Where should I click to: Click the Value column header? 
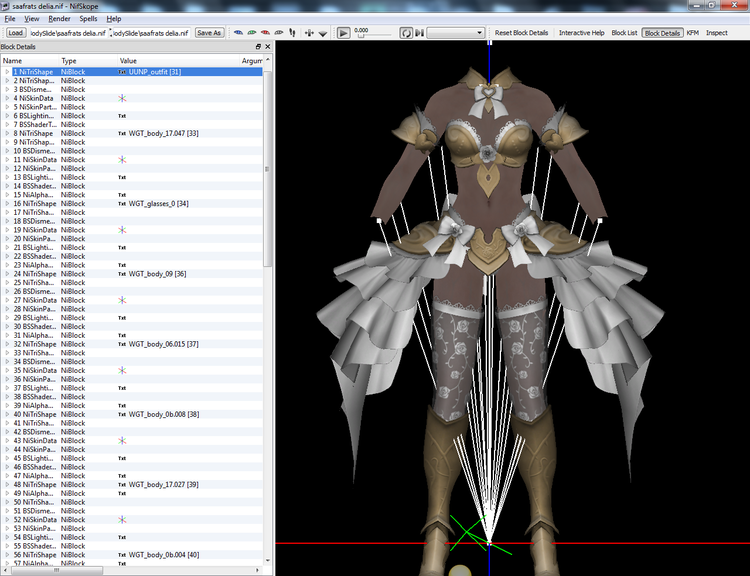[x=178, y=61]
